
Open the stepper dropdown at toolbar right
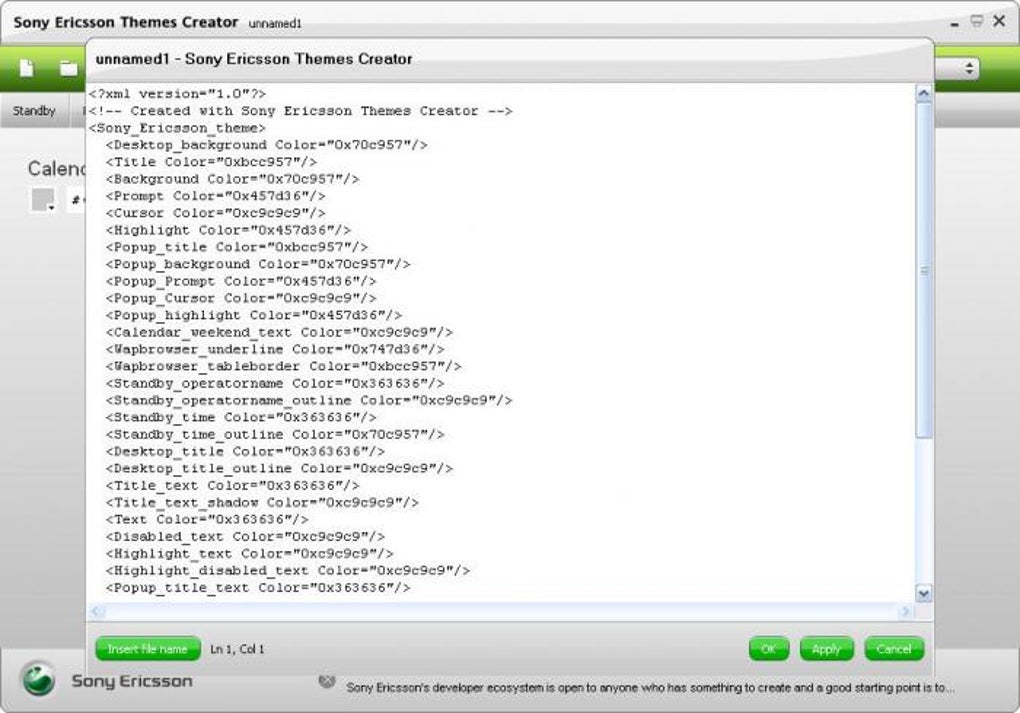969,68
